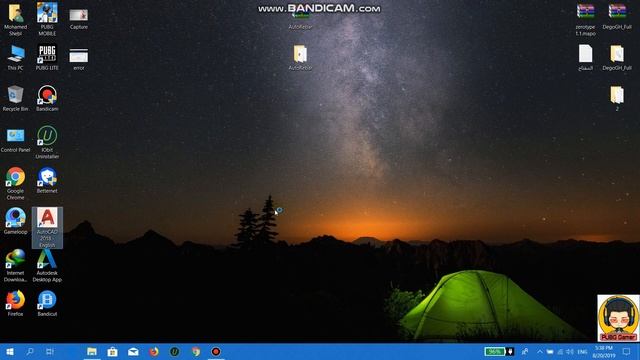Open Task View from the taskbar
The height and width of the screenshot is (360, 640).
tap(50, 351)
